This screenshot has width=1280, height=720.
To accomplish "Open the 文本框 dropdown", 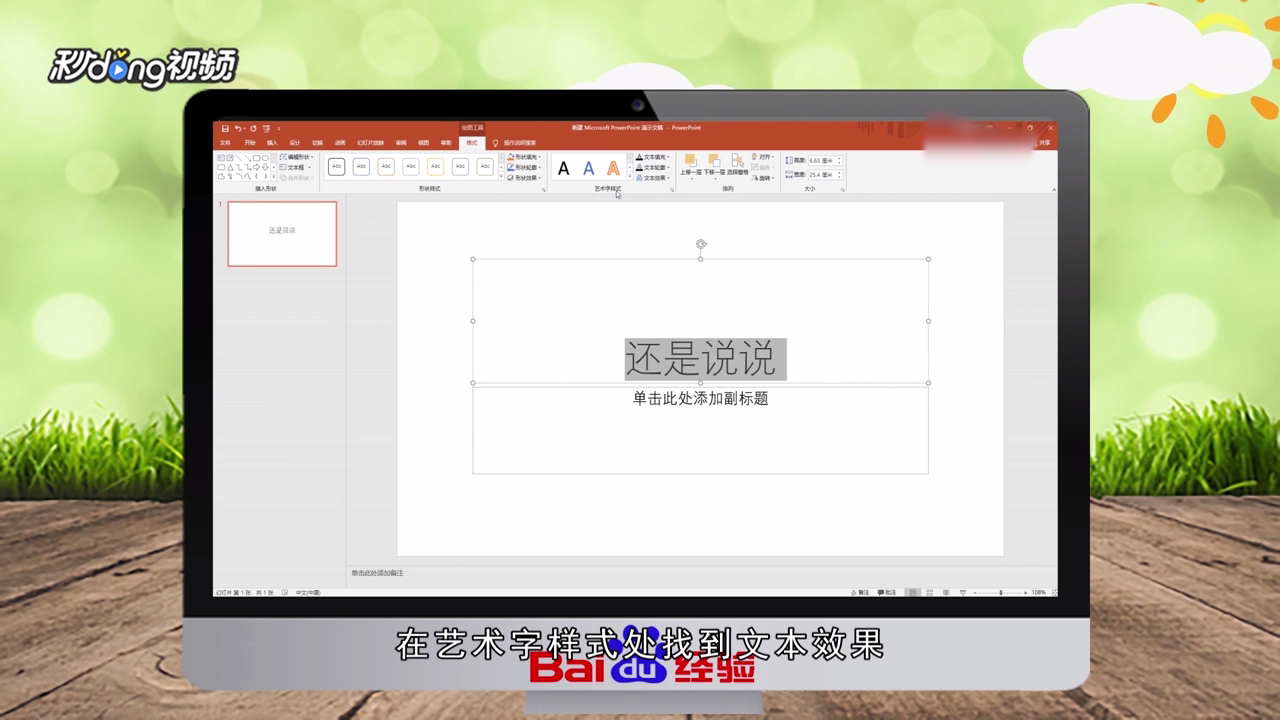I will (294, 167).
